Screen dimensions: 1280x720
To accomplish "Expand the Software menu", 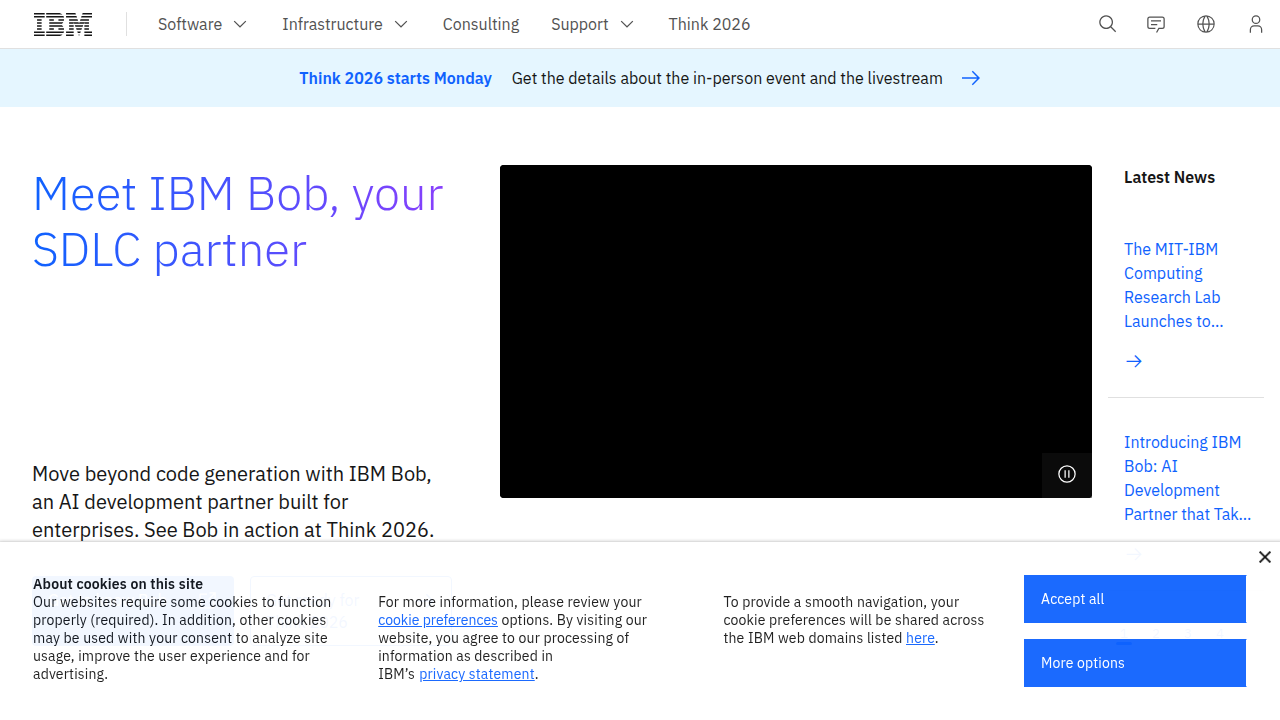I will [202, 24].
